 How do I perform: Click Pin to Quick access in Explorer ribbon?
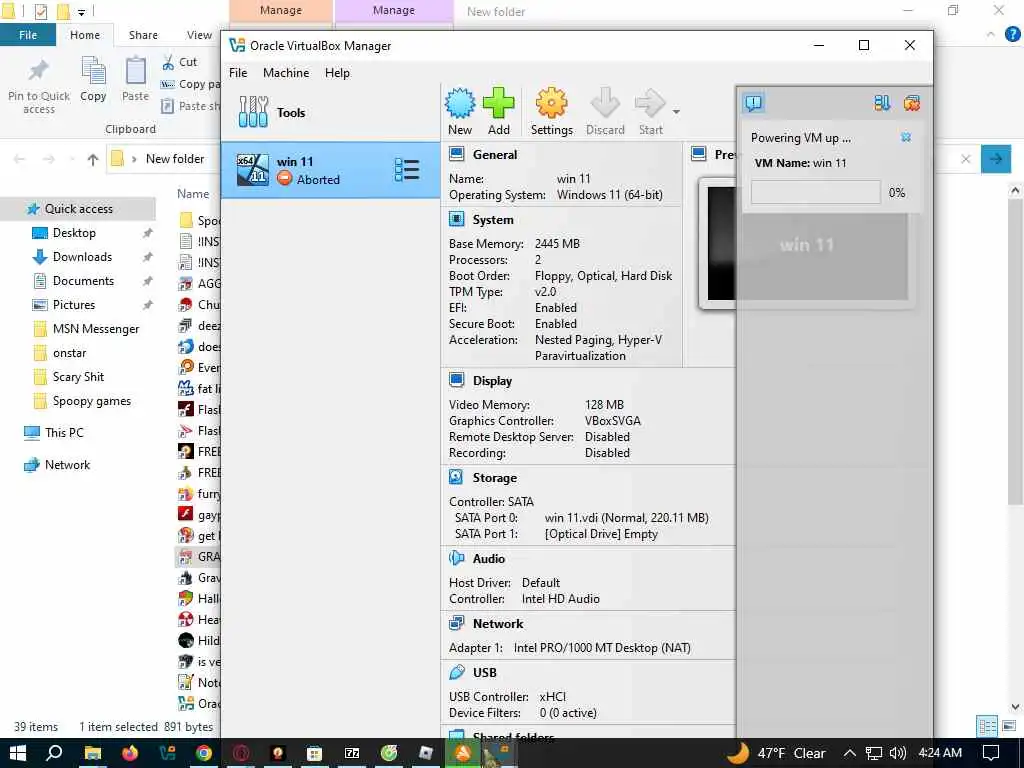pos(39,86)
